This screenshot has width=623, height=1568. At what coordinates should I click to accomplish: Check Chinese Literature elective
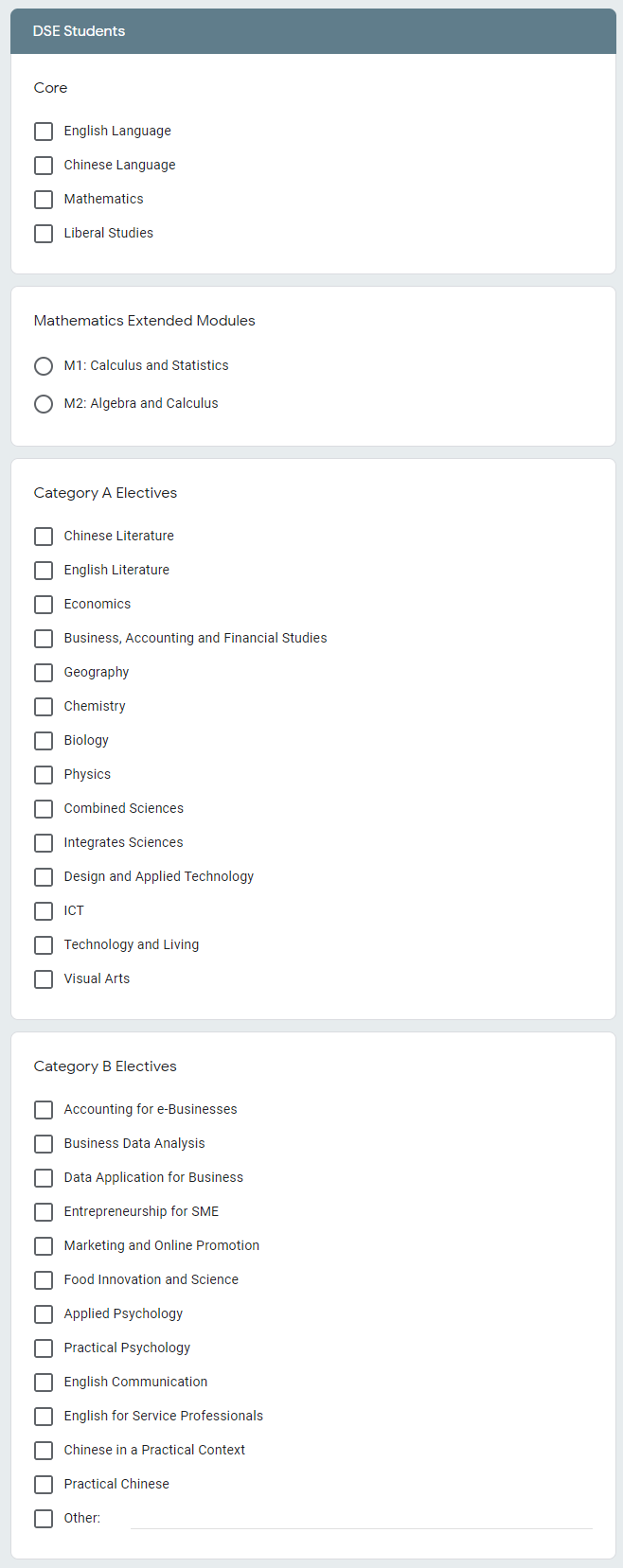point(44,537)
